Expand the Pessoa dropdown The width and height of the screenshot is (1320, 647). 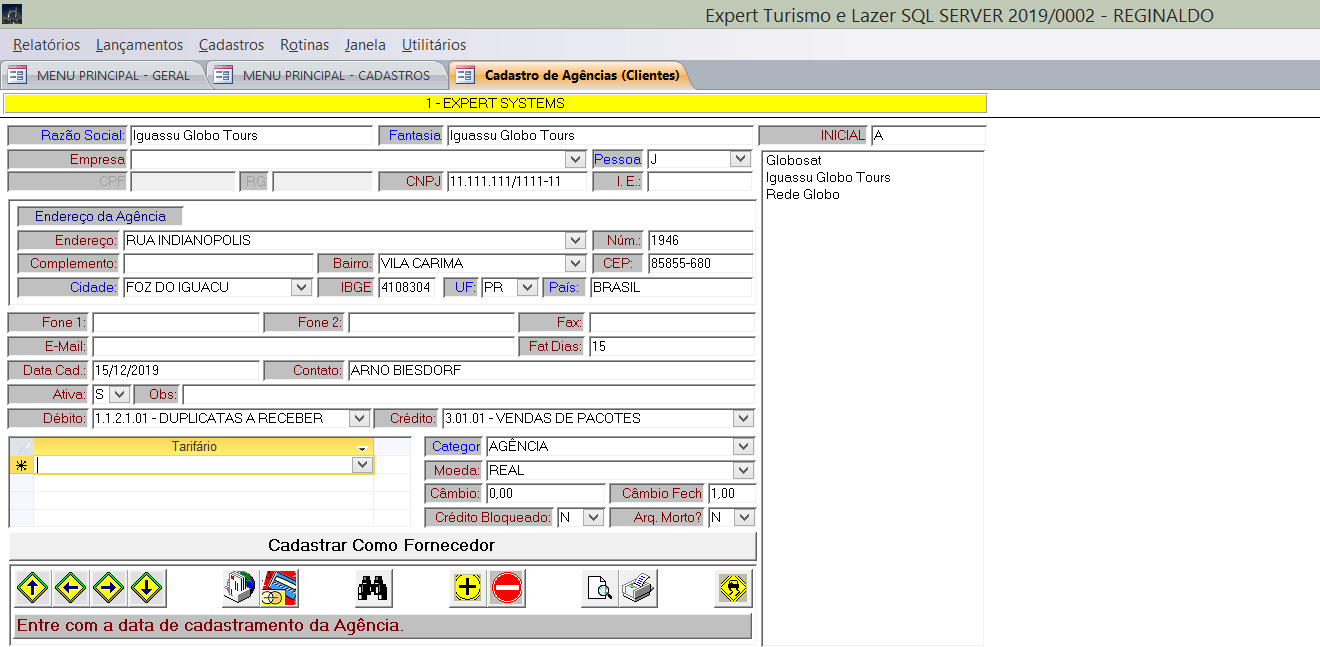[740, 159]
